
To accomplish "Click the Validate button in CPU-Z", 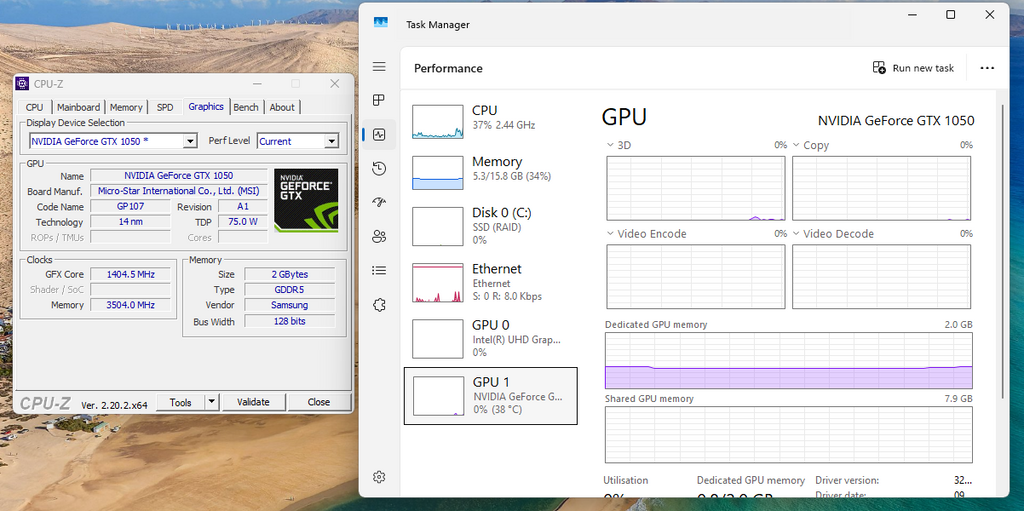I will click(253, 402).
